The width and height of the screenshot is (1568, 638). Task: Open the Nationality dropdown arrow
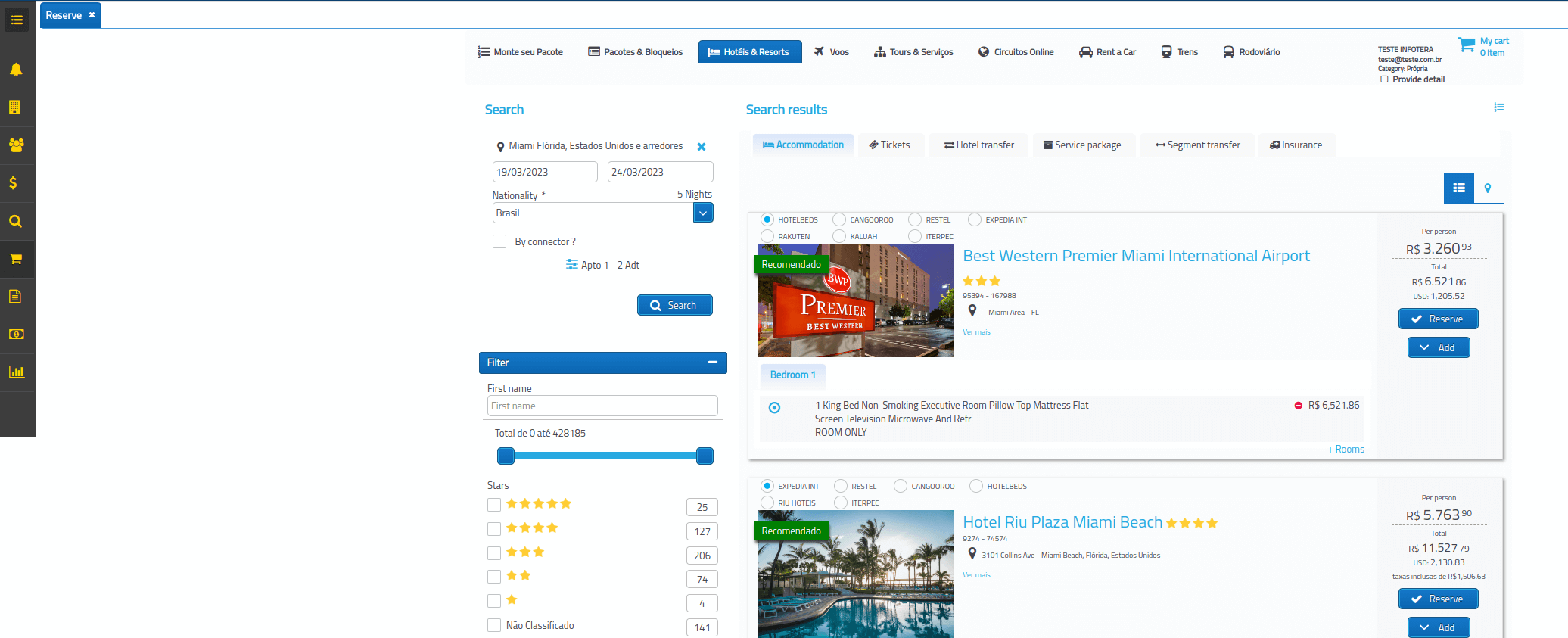(x=703, y=213)
